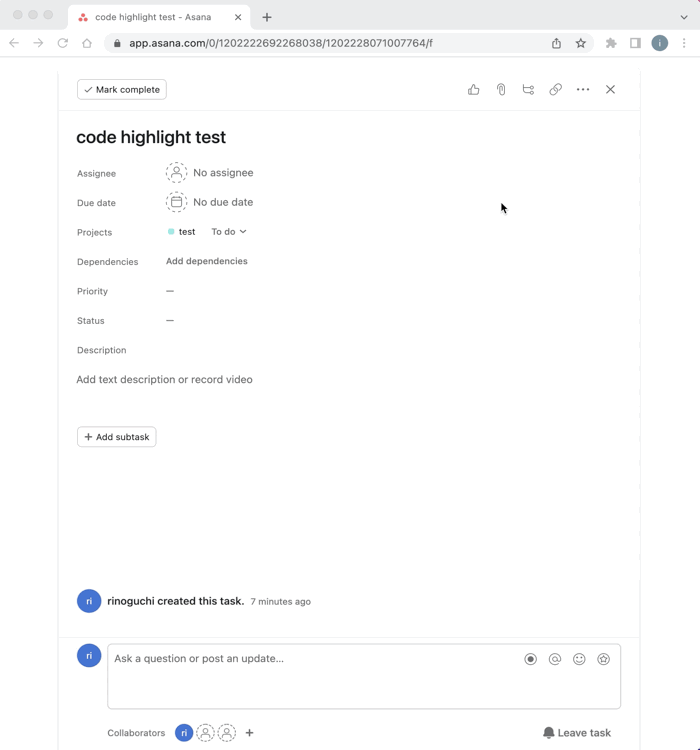This screenshot has height=750, width=700.
Task: Click rinoguchi avatar next to created task story
Action: click(x=89, y=601)
